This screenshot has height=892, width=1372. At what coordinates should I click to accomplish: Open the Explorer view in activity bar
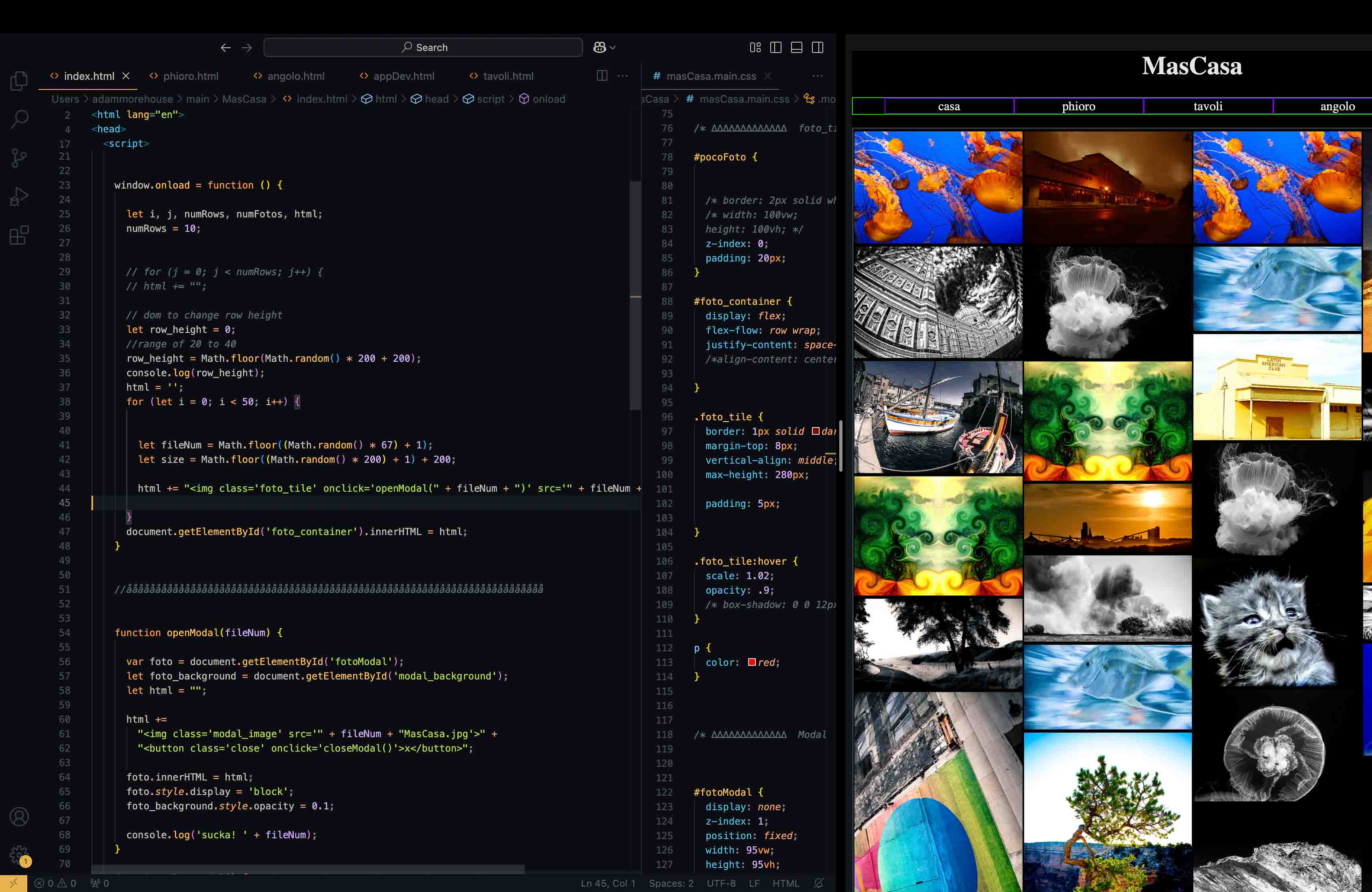click(x=19, y=81)
